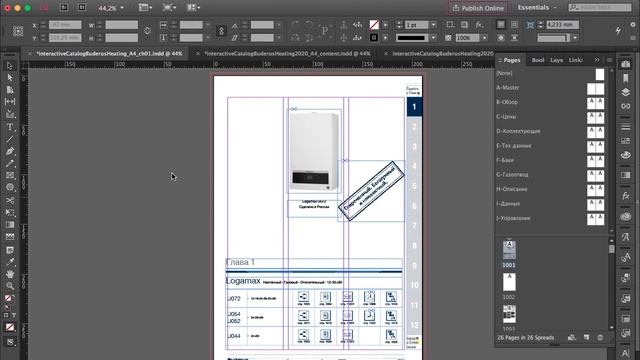Click the Edit page size icon

(572, 338)
